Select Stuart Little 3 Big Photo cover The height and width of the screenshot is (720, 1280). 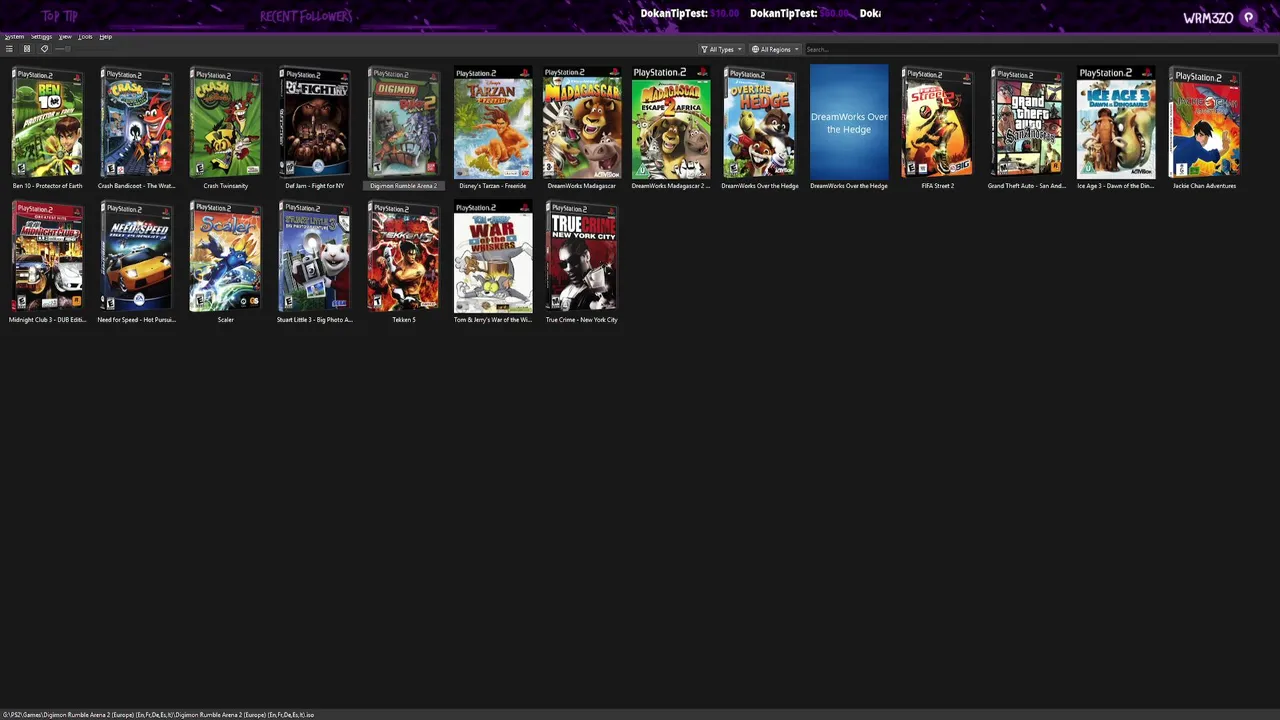pos(314,257)
